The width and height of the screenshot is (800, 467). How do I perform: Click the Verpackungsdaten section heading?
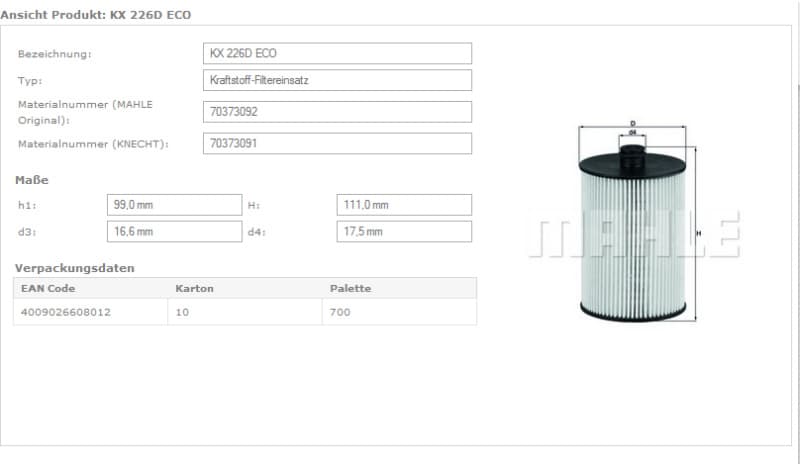[x=74, y=268]
